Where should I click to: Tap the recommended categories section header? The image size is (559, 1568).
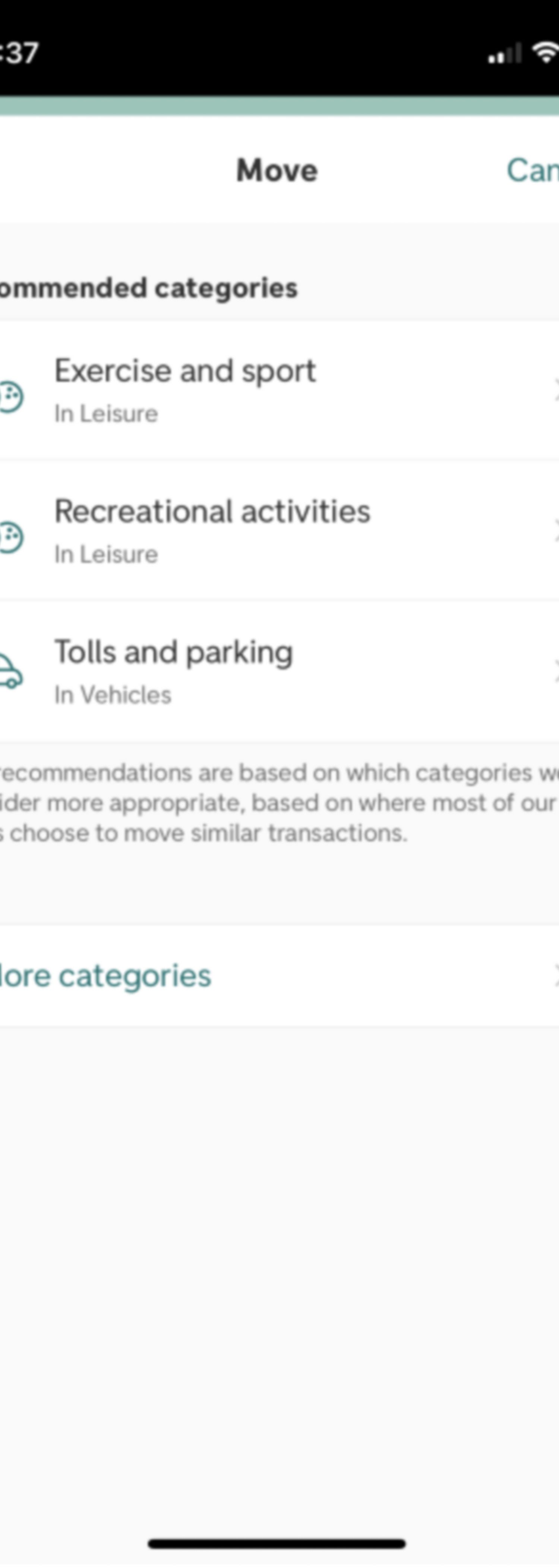[148, 288]
